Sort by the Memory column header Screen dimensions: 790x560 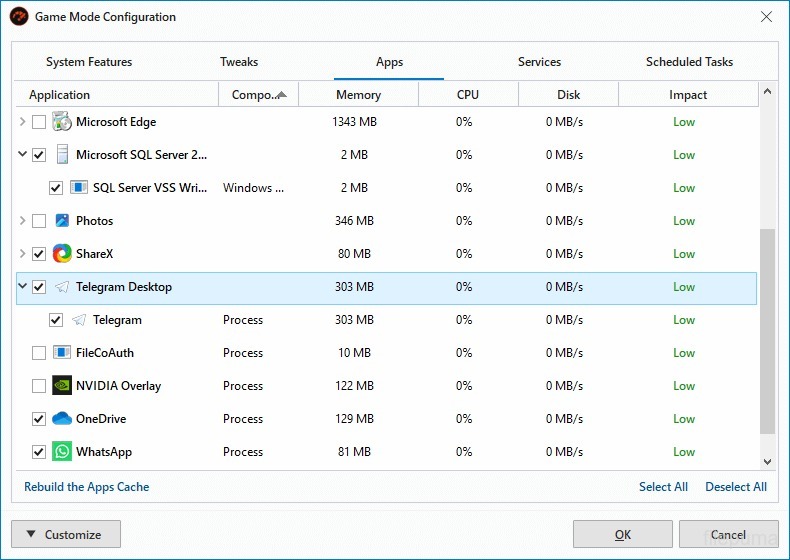(358, 95)
